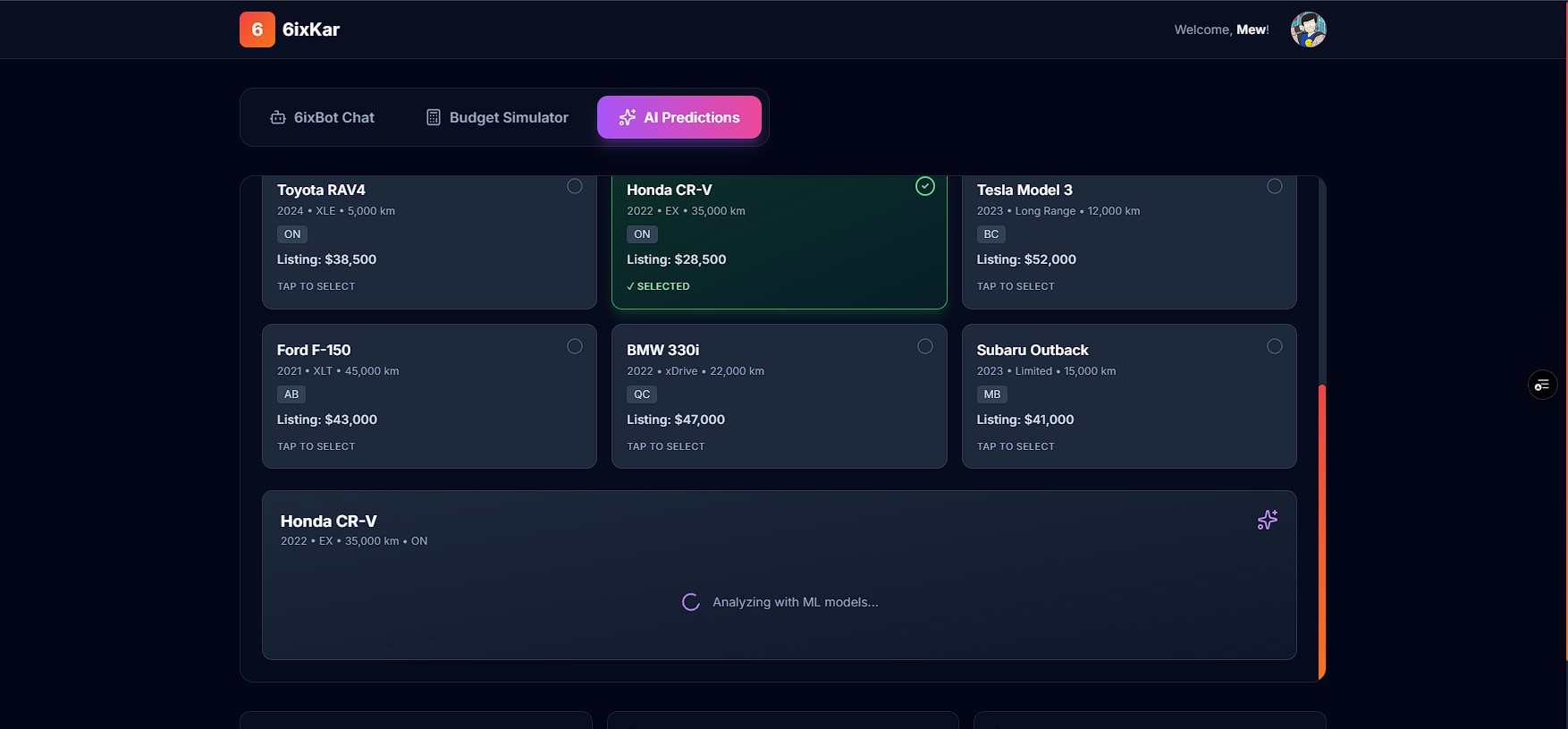Viewport: 1568px width, 729px height.
Task: Click the Analyzing with ML models text
Action: click(796, 602)
